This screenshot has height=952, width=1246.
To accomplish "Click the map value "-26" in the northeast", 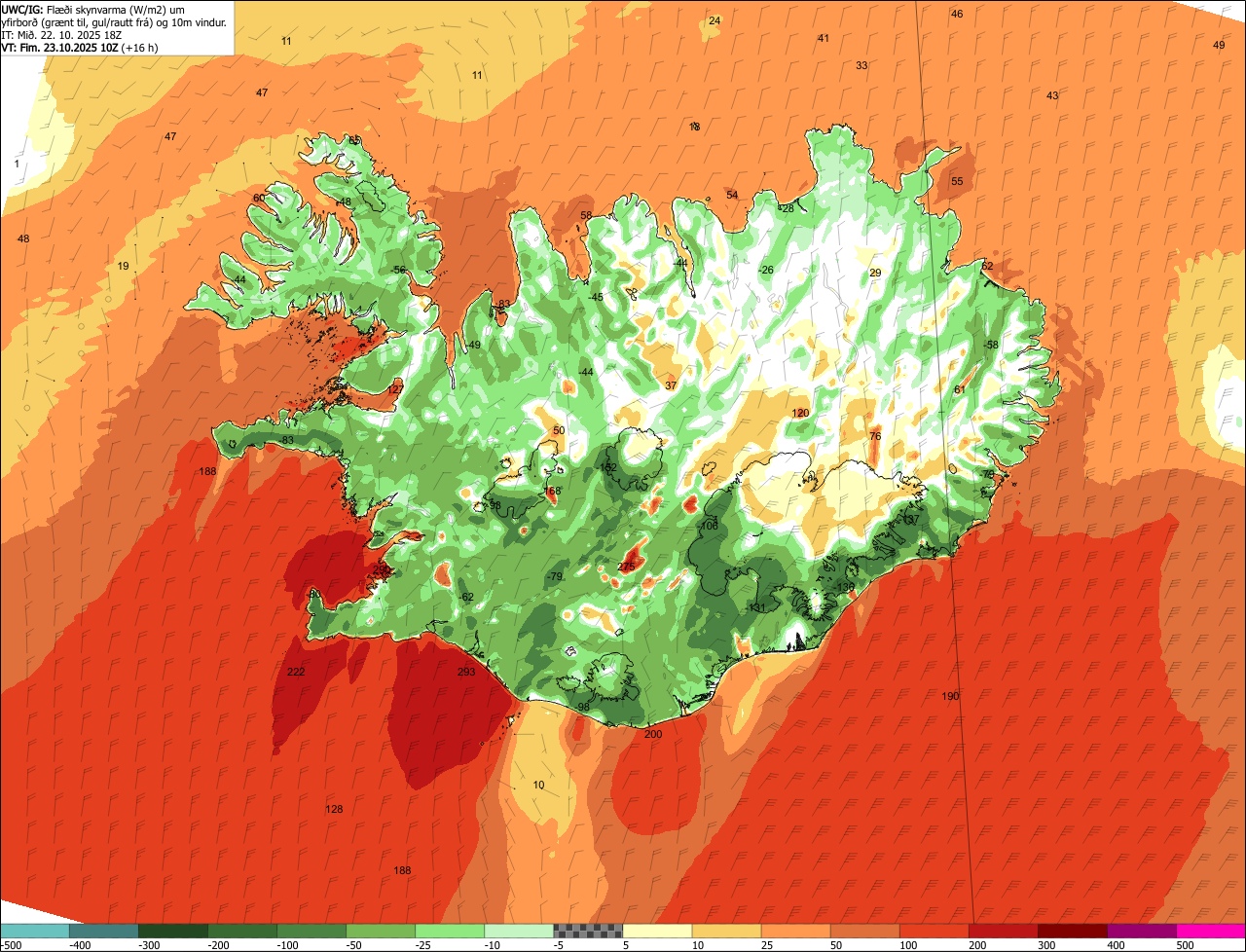I will (766, 270).
